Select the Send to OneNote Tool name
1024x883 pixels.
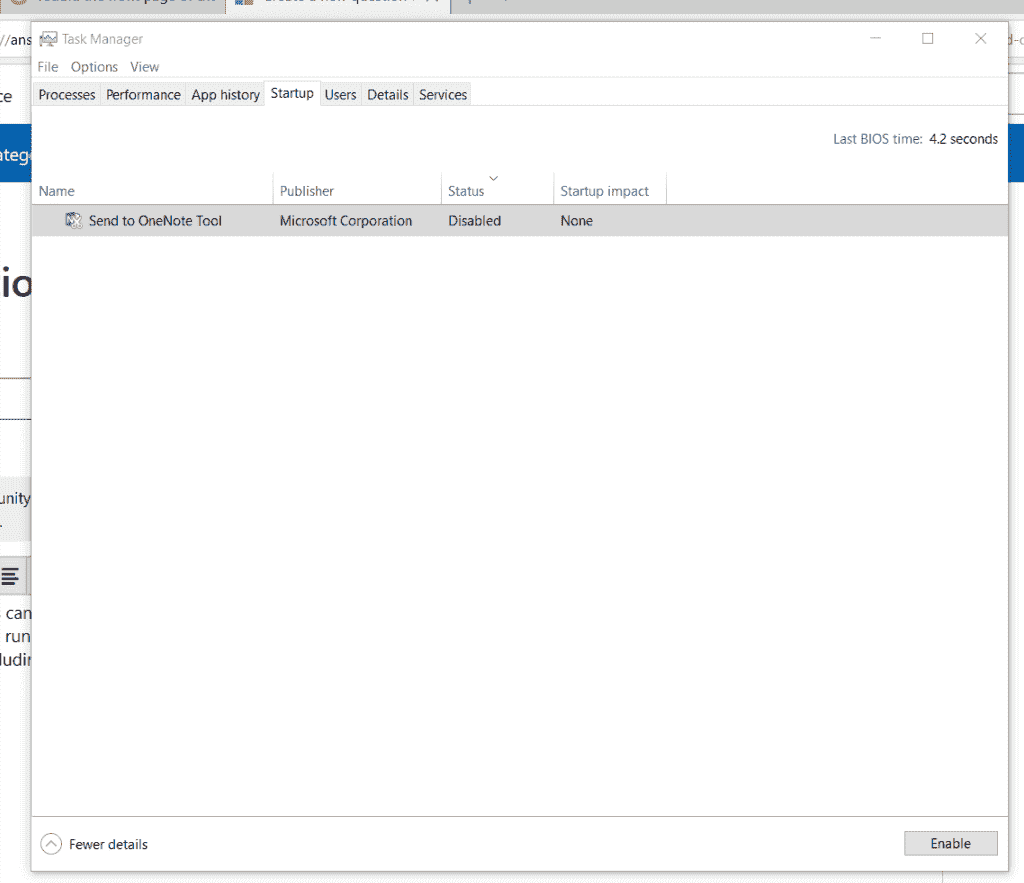tap(155, 221)
